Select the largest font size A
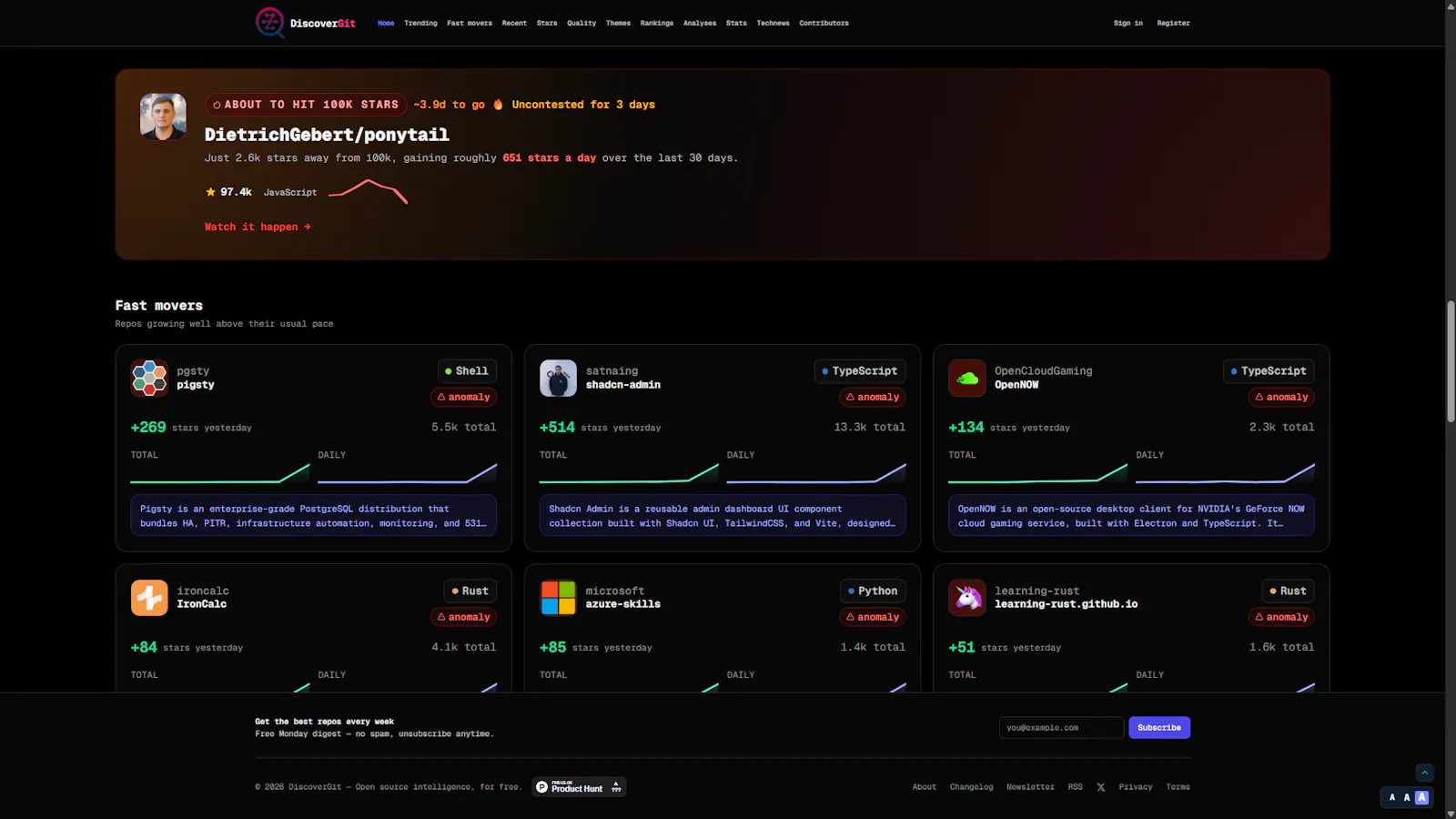This screenshot has height=819, width=1456. 1422,797
